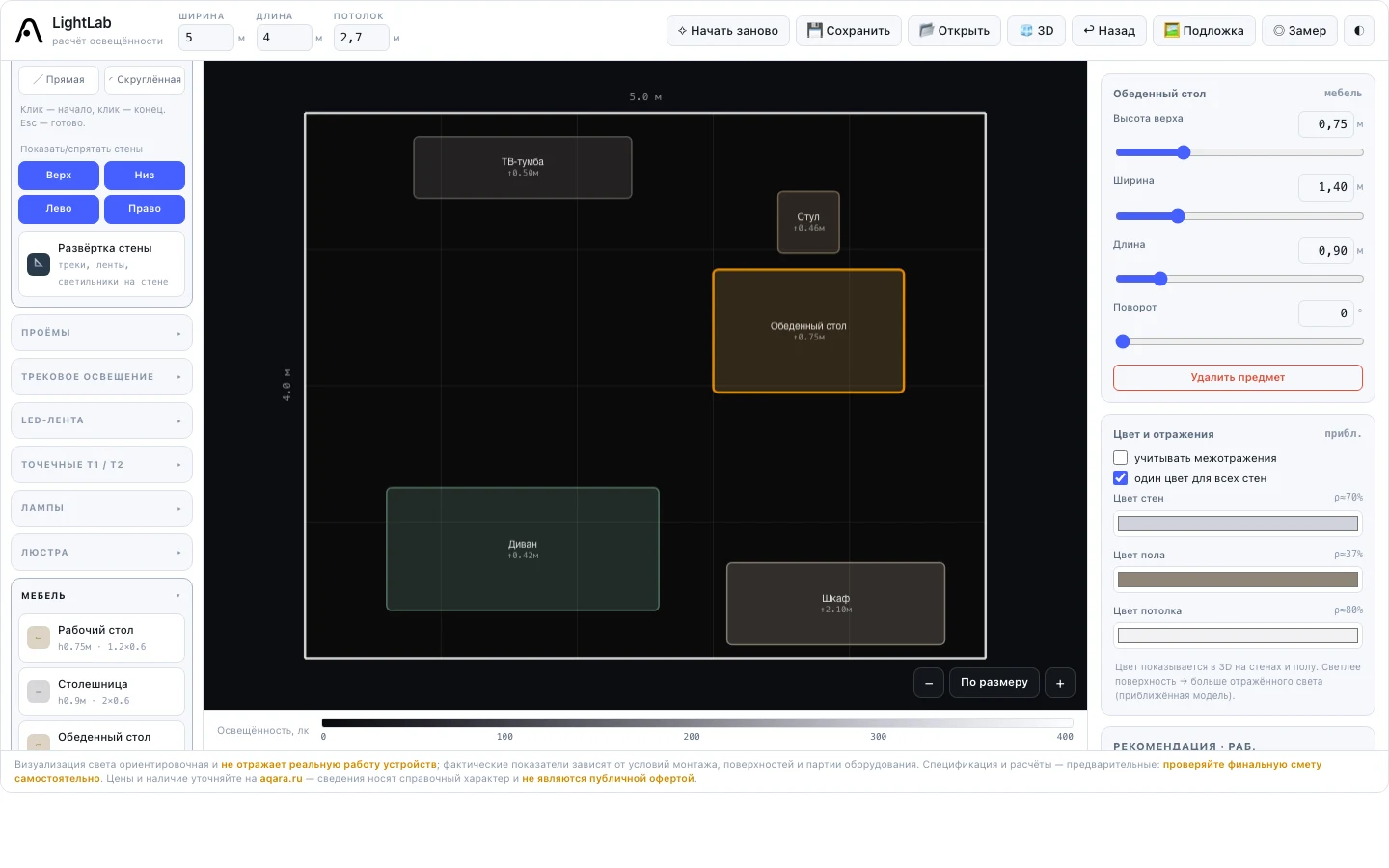Toggle the Низ wall visibility
1389x868 pixels.
click(145, 176)
